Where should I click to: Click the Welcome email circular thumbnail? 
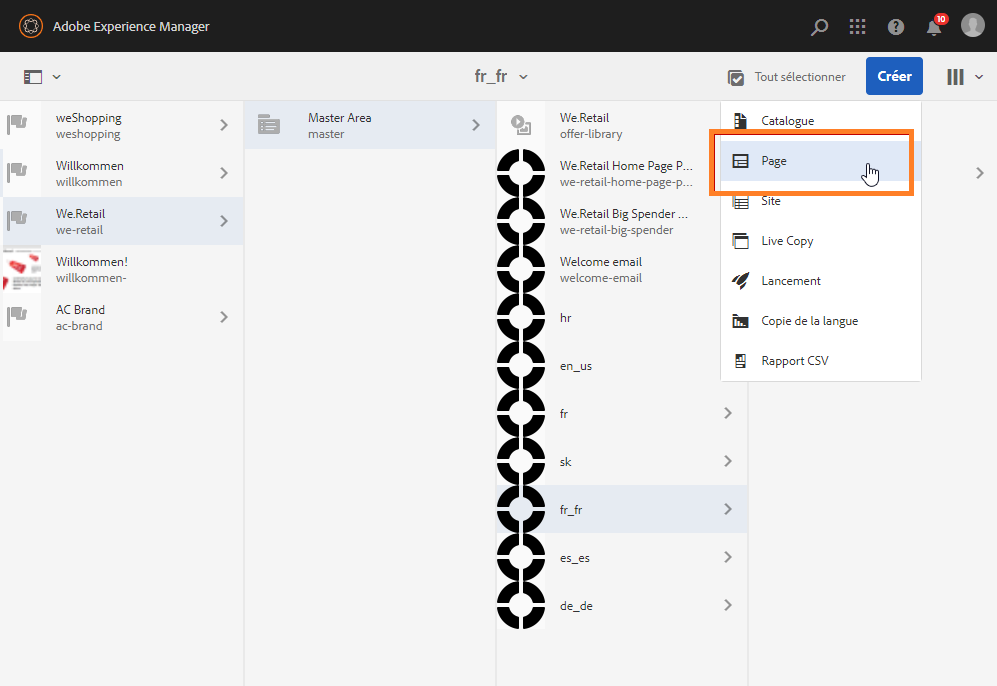(x=521, y=269)
